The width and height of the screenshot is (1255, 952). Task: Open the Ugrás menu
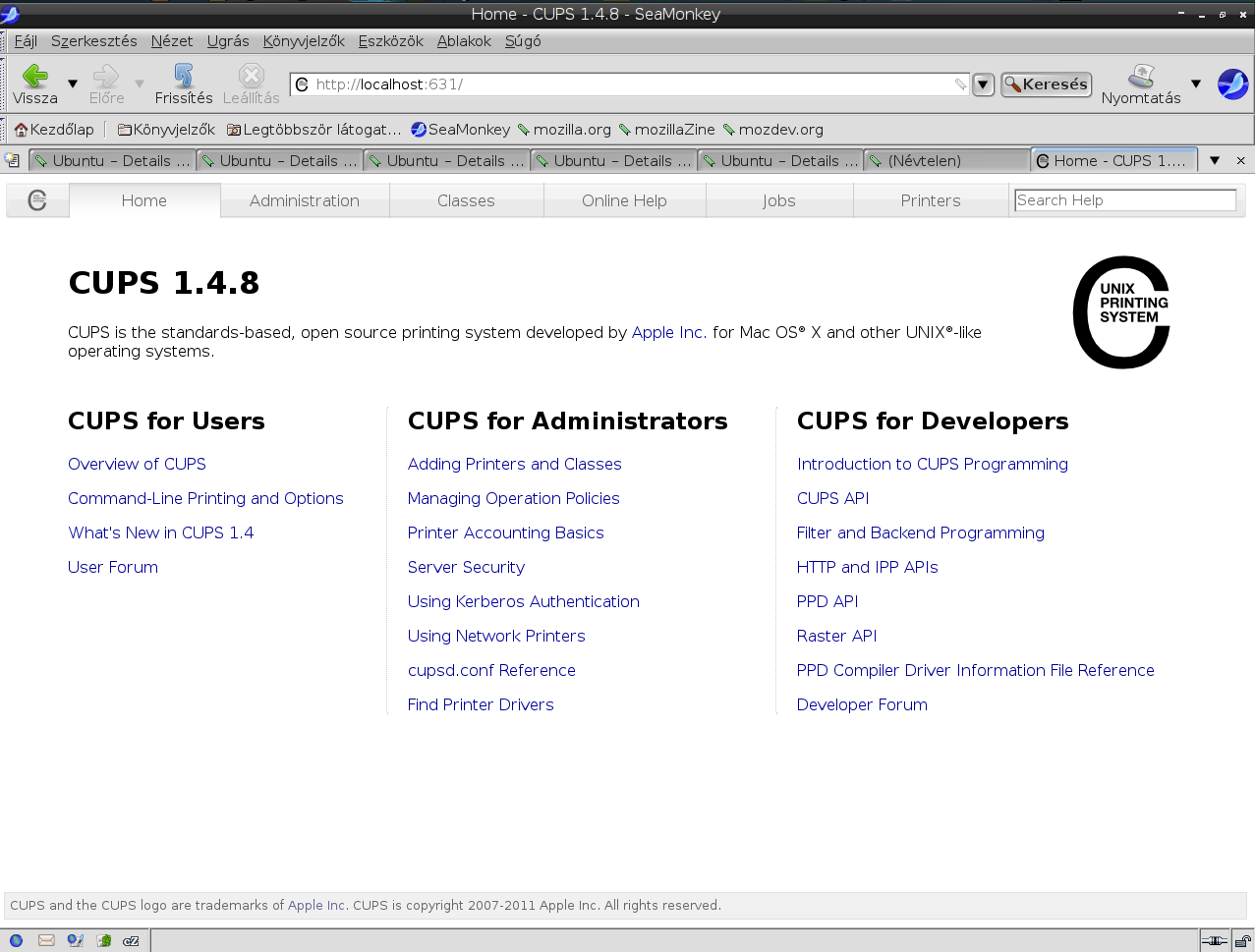coord(228,41)
